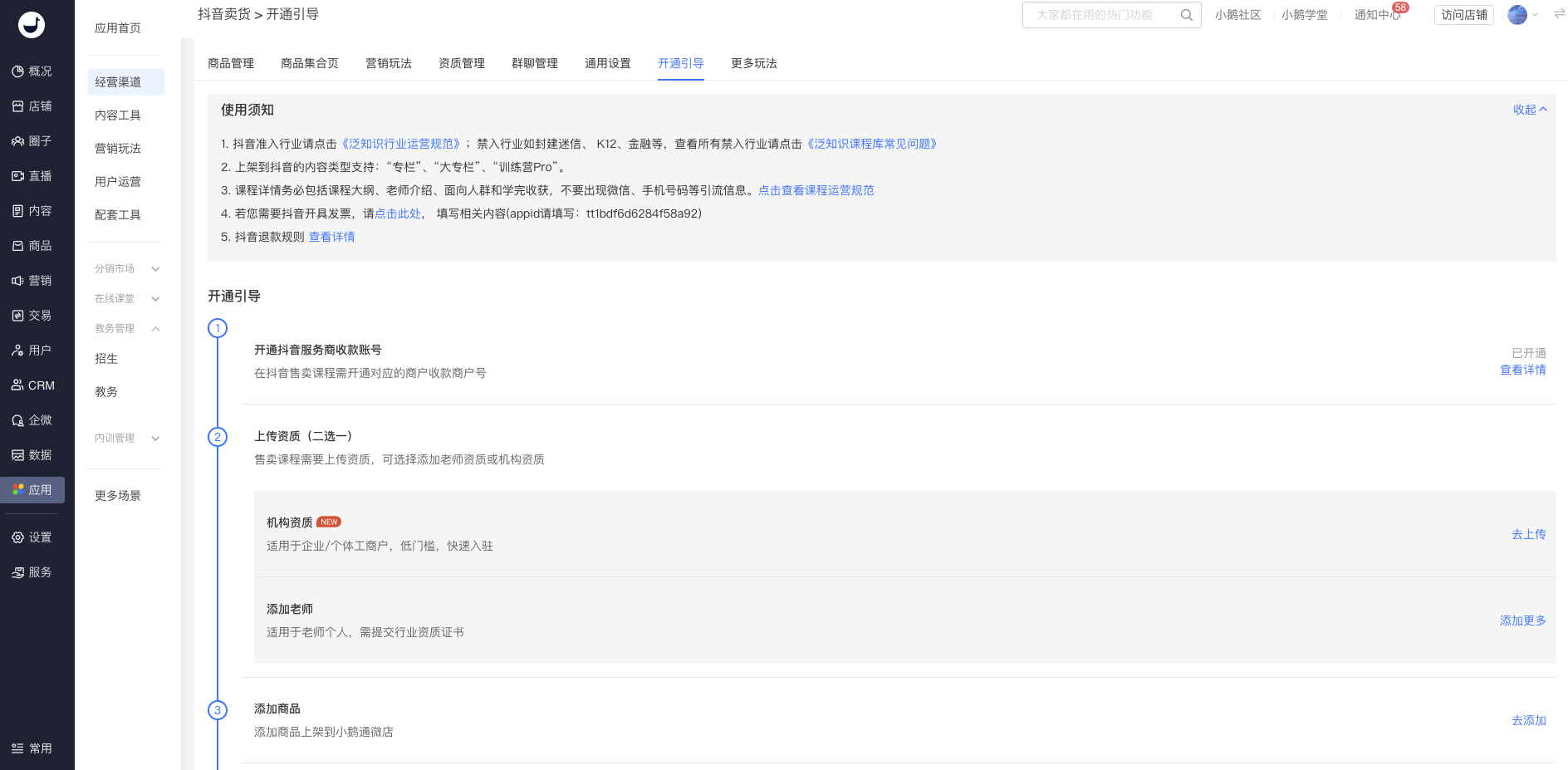The width and height of the screenshot is (1568, 770).
Task: Open the user avatar menu
Action: [1517, 15]
